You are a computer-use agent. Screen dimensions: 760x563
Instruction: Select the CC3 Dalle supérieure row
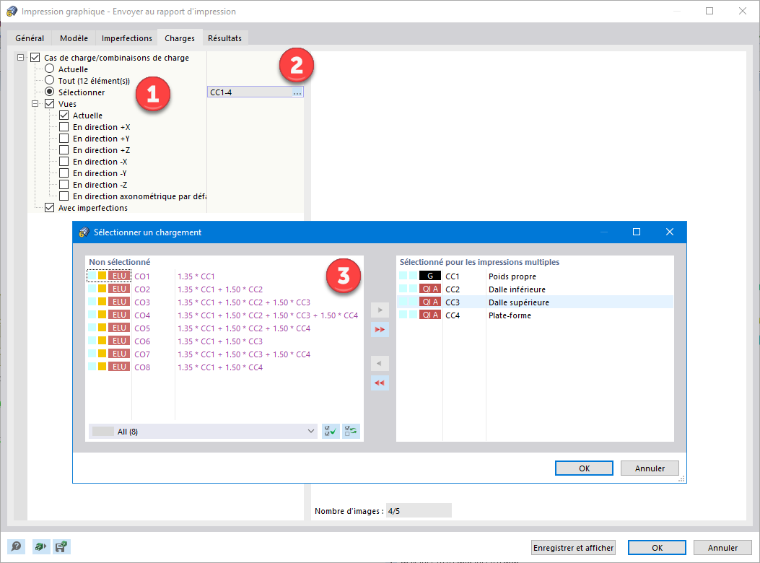535,302
